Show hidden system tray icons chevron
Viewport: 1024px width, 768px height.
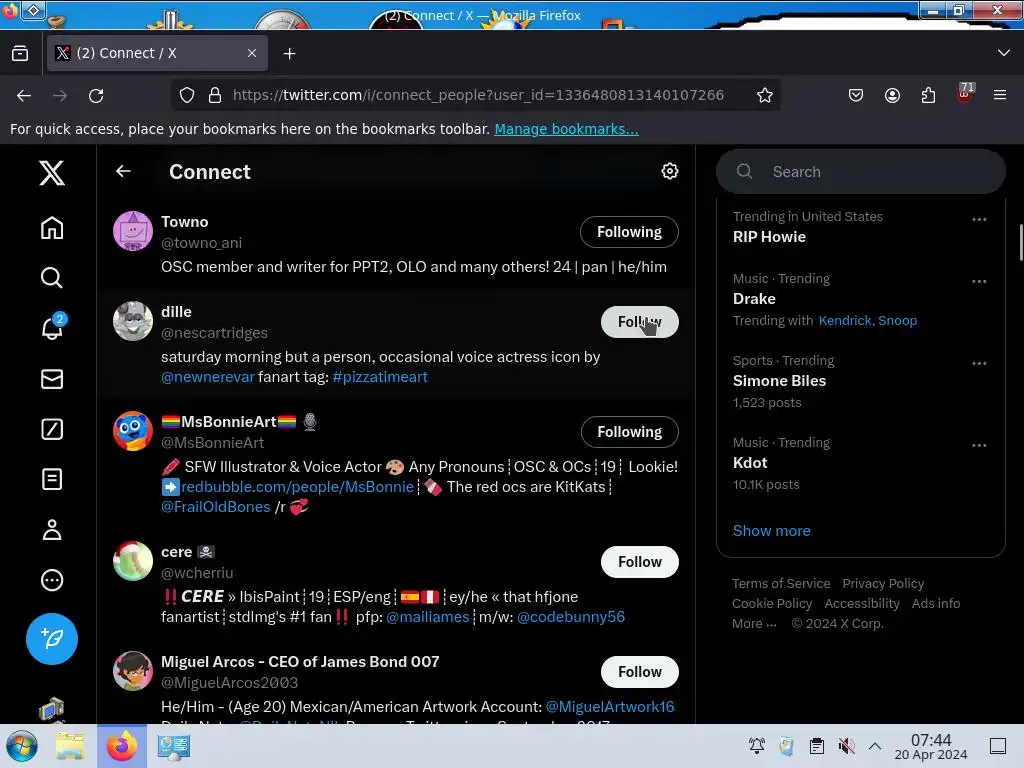tap(875, 746)
